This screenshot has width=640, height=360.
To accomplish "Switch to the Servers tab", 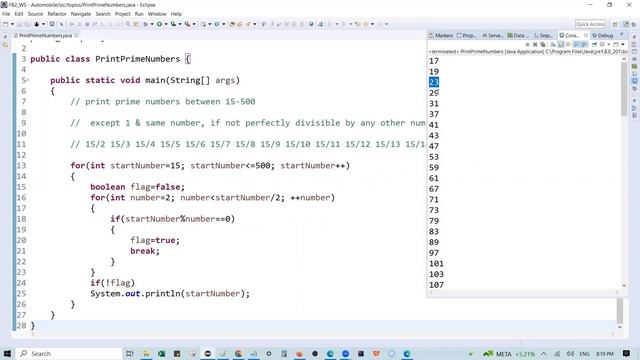I will click(x=493, y=36).
